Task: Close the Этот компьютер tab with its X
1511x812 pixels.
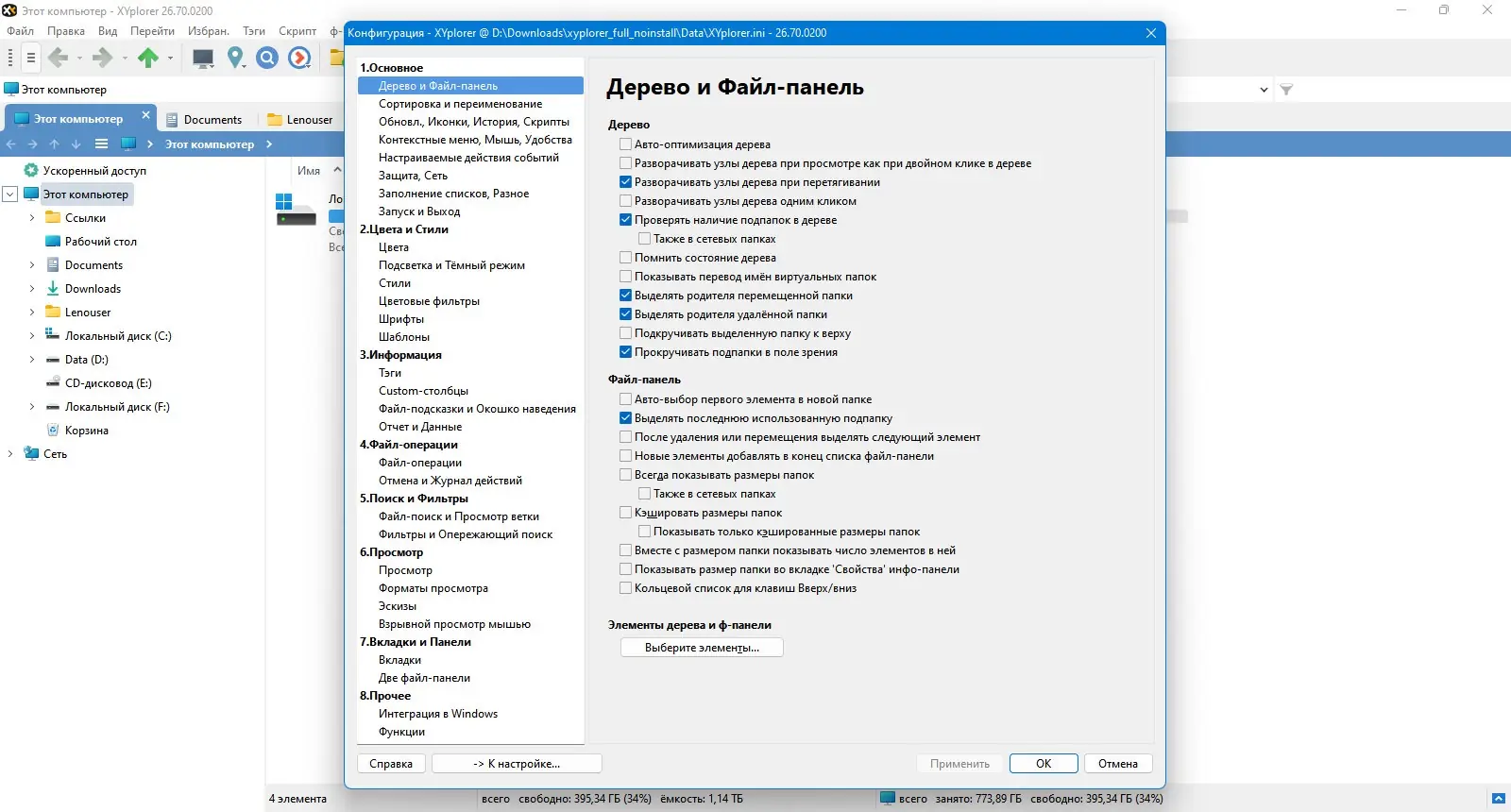Action: coord(145,115)
